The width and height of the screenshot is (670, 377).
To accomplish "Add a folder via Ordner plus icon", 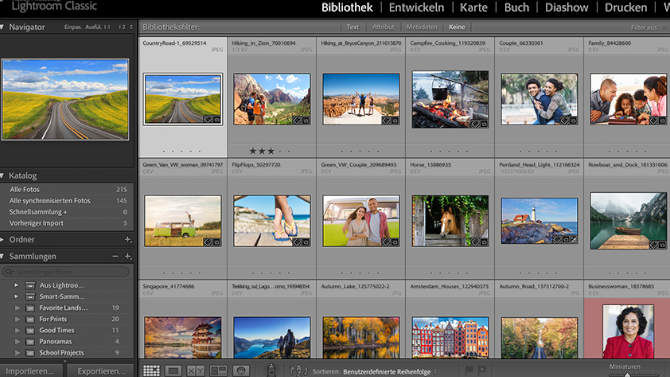I will click(x=127, y=240).
